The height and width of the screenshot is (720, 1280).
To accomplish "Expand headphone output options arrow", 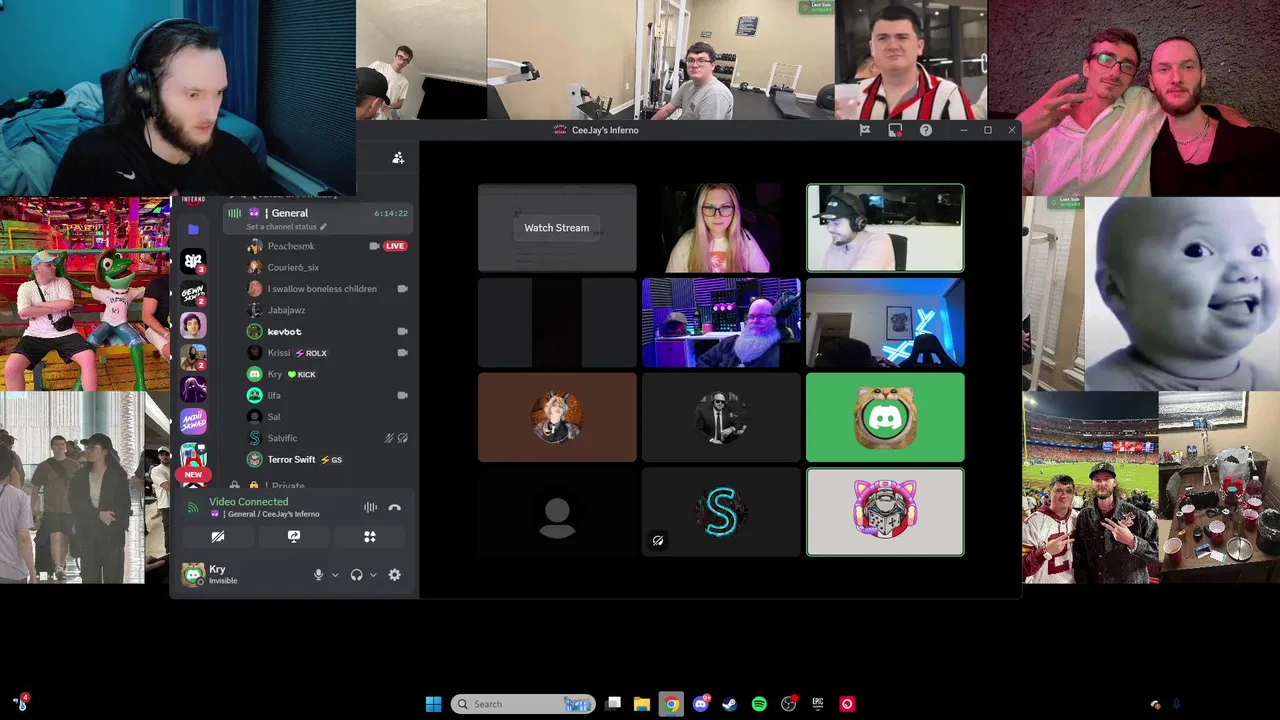I will tap(373, 575).
